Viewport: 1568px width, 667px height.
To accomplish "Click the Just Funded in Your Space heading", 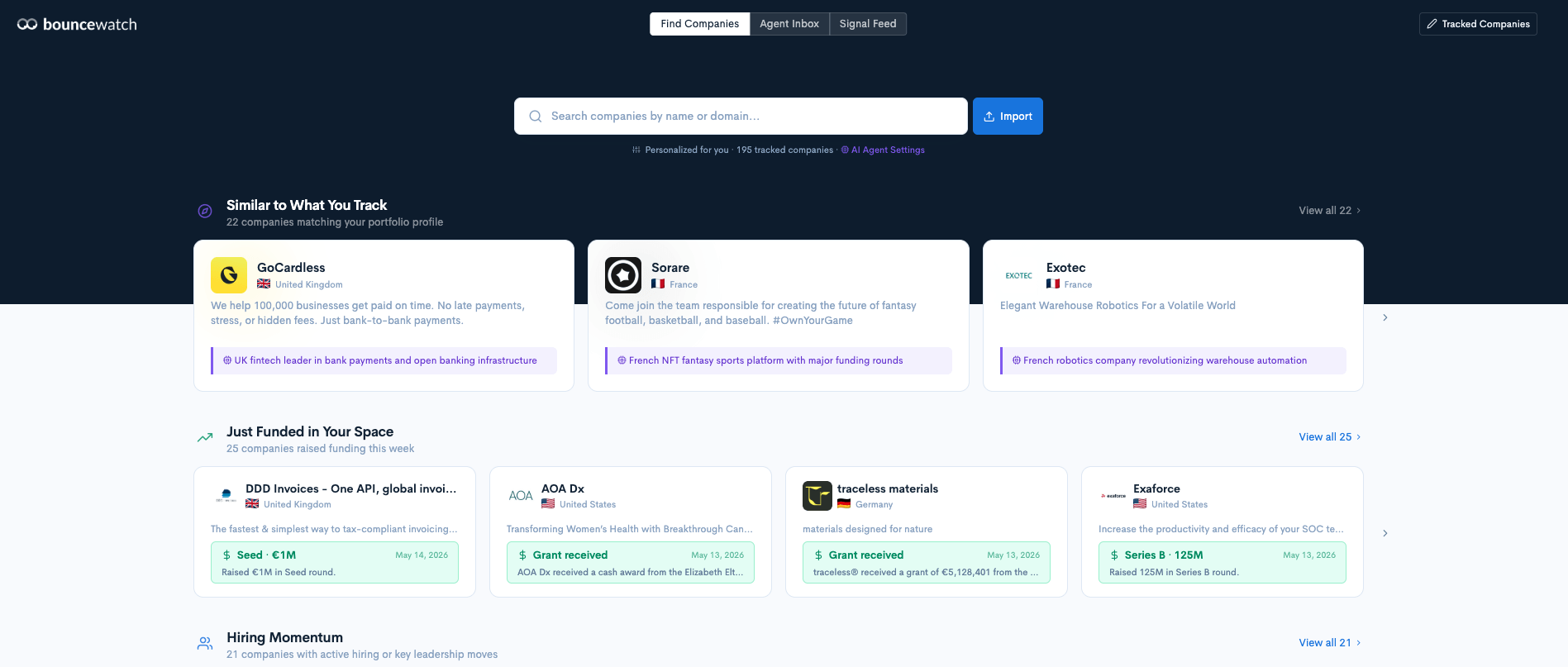I will [x=310, y=431].
